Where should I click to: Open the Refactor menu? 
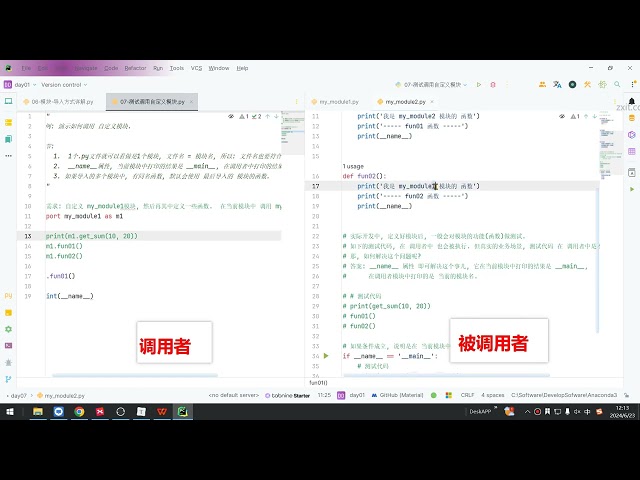coord(135,68)
